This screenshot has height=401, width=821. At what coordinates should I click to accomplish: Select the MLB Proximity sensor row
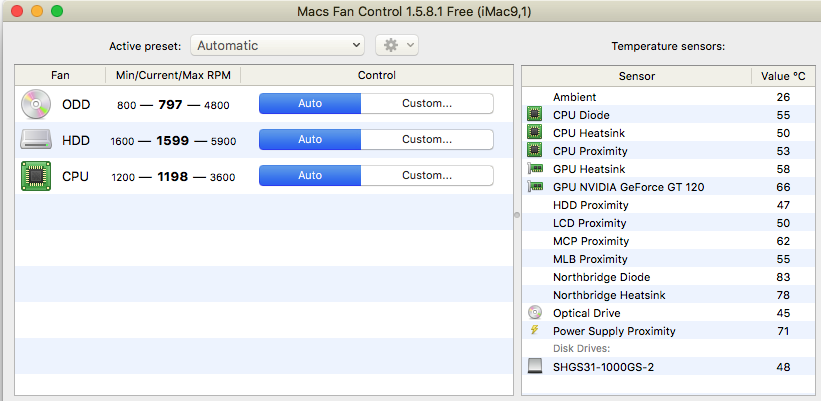[669, 259]
